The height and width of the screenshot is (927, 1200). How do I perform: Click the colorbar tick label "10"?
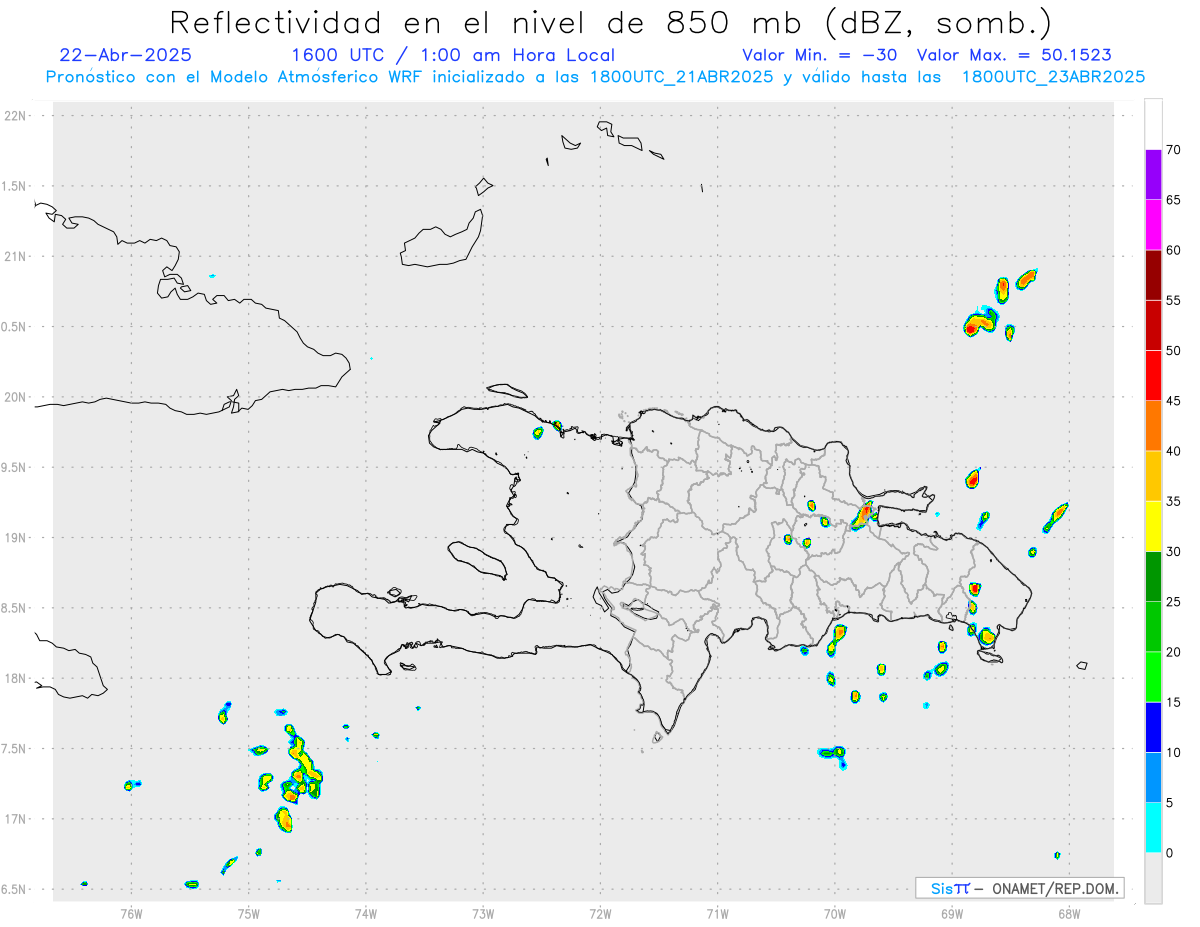(1175, 753)
